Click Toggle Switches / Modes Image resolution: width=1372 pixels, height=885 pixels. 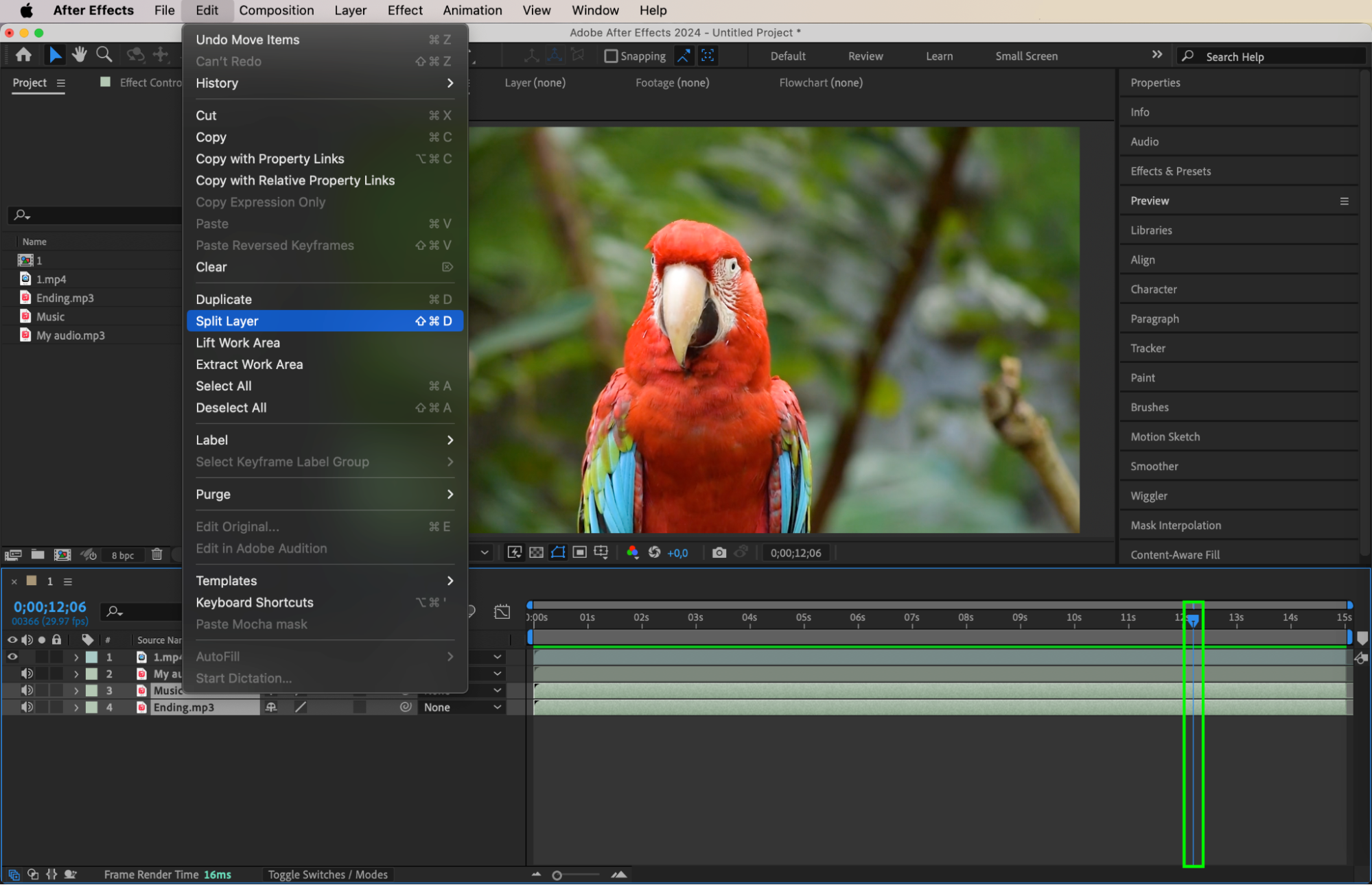tap(328, 874)
